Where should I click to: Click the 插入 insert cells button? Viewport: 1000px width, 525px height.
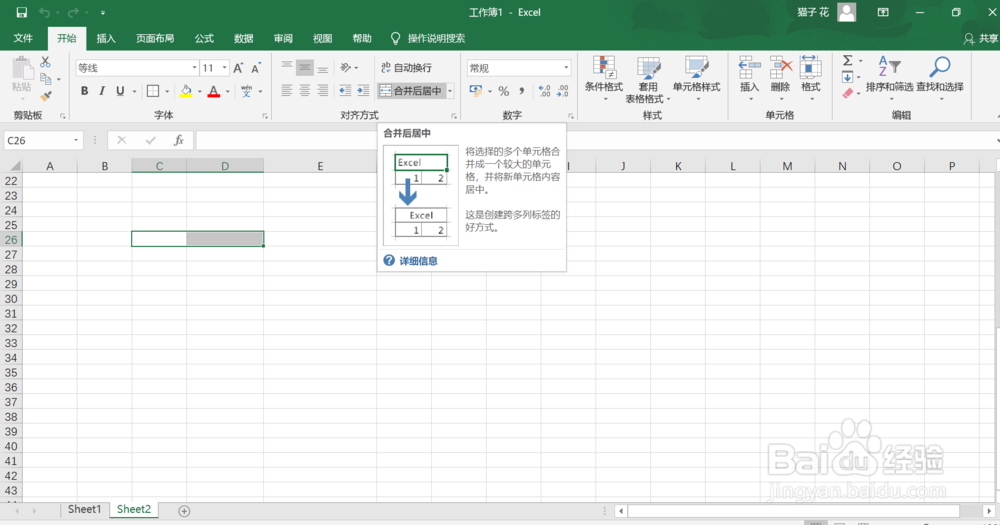[x=749, y=79]
